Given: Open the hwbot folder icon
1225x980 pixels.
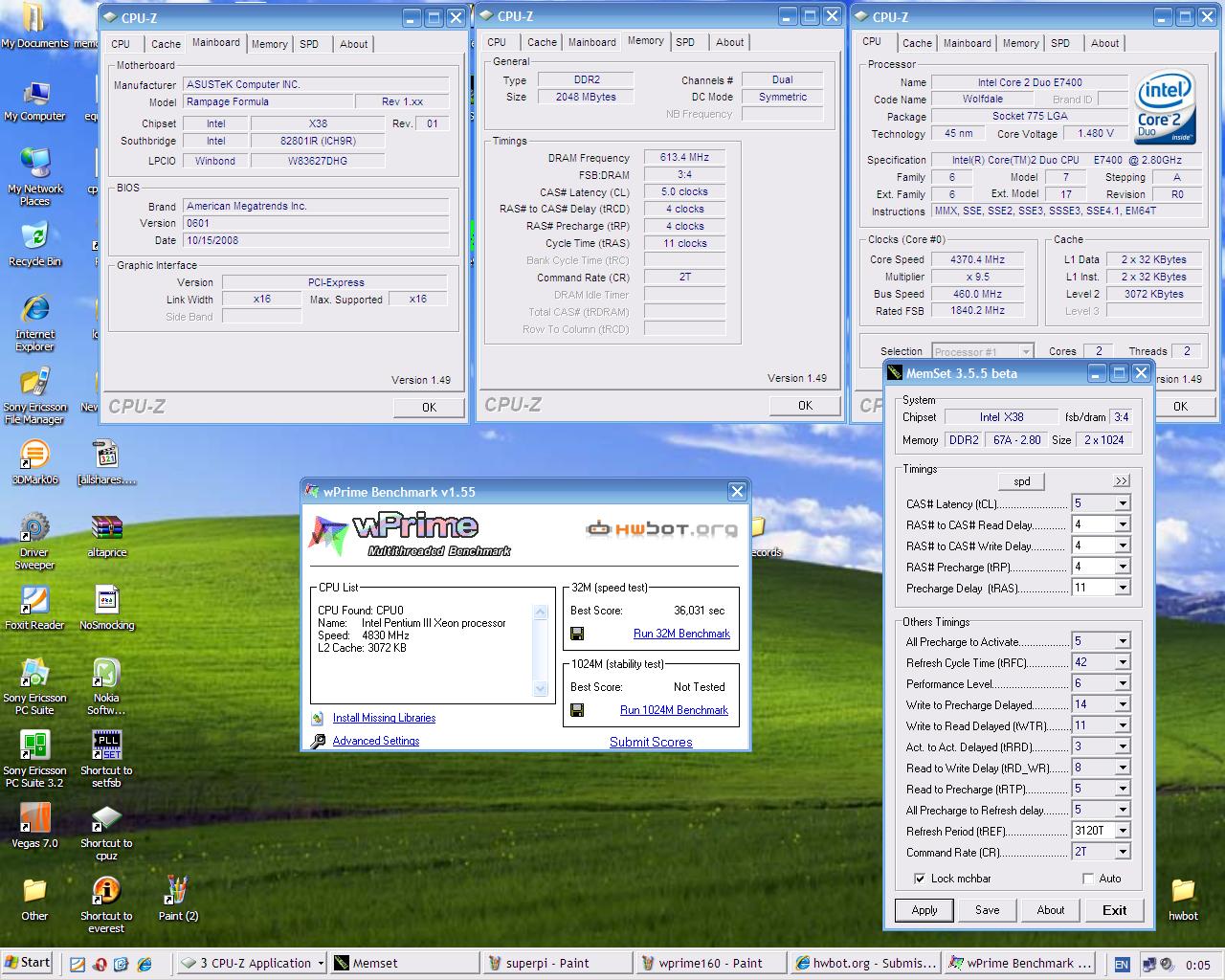Looking at the screenshot, I should tap(1183, 899).
